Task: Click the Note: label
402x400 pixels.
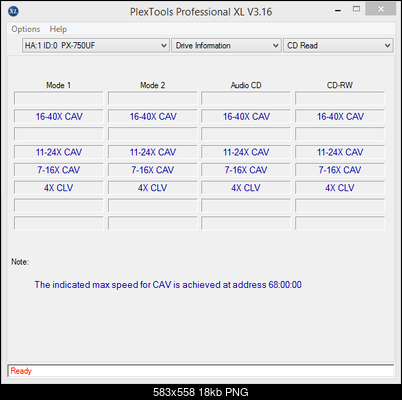Action: [20, 262]
